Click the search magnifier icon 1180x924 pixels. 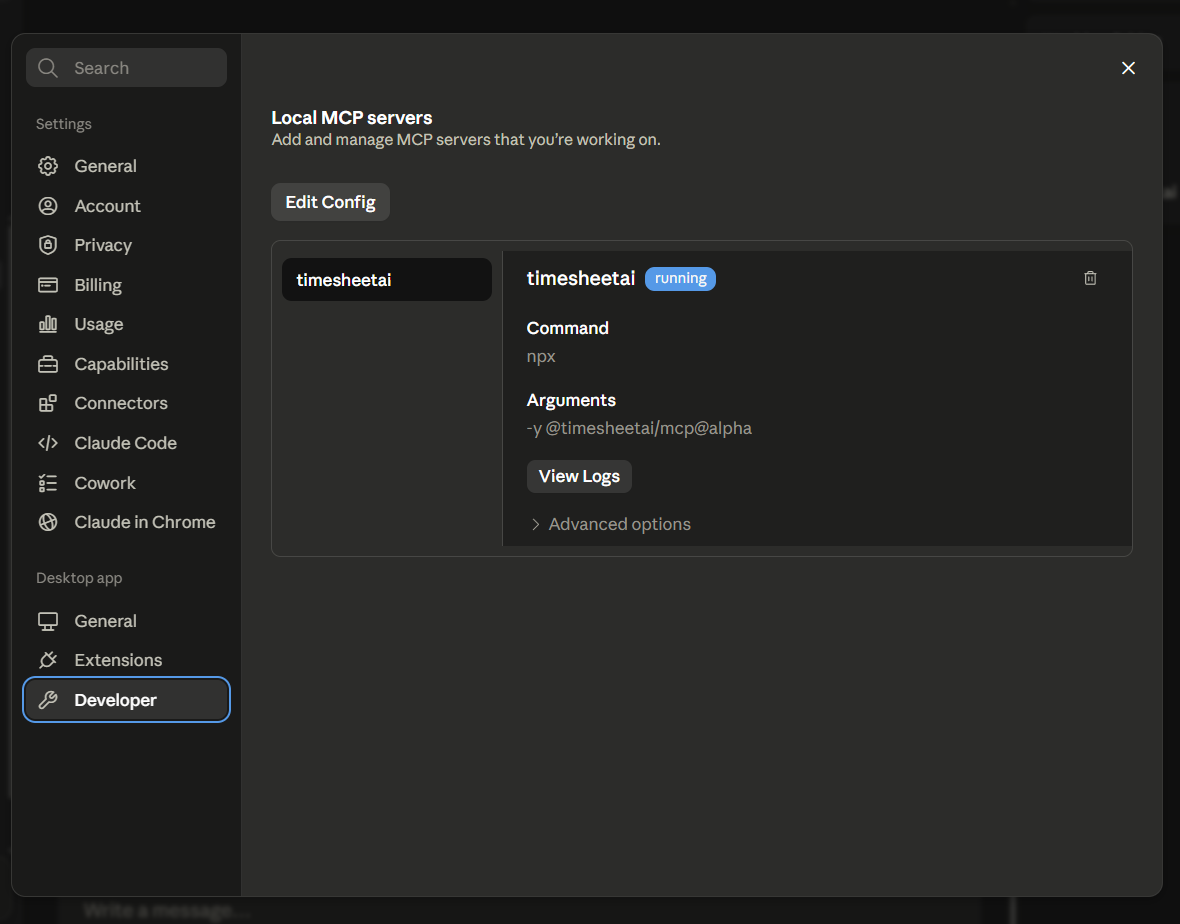[x=48, y=68]
